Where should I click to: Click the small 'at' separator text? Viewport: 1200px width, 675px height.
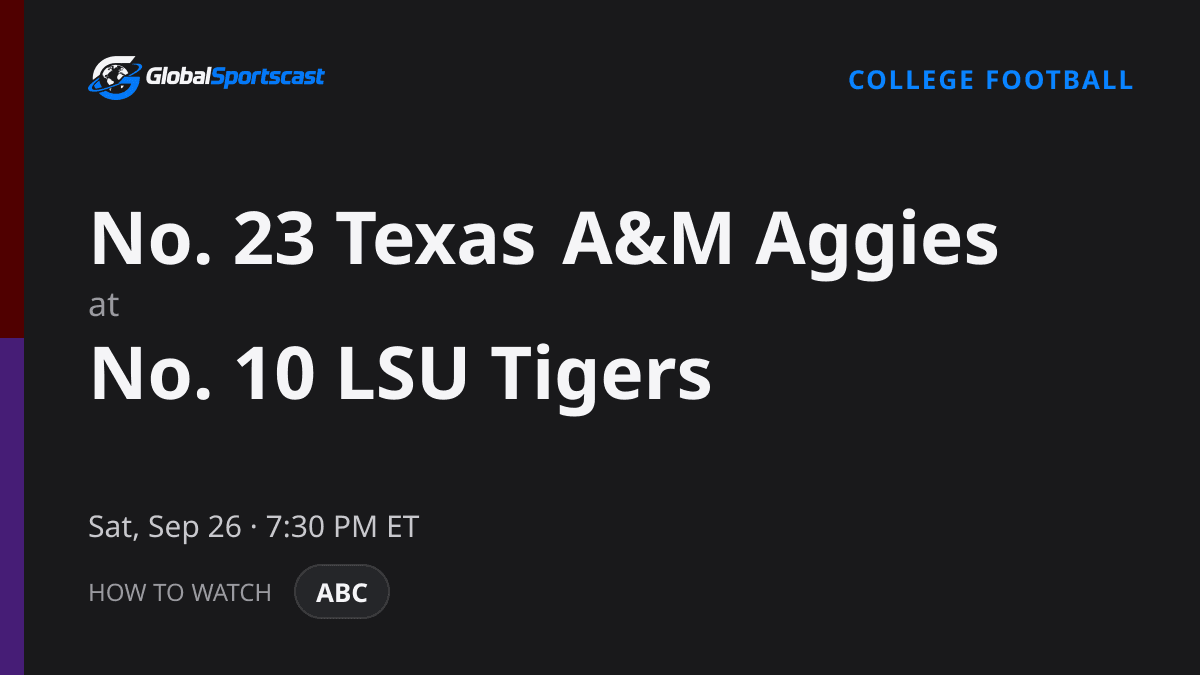pyautogui.click(x=104, y=306)
